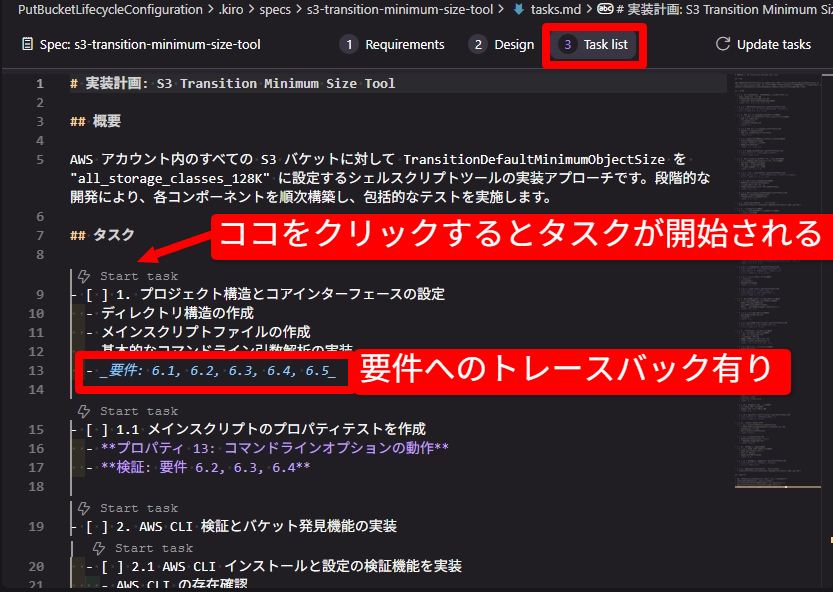Check the task 2 AWS CLI checkbox

pos(97,526)
